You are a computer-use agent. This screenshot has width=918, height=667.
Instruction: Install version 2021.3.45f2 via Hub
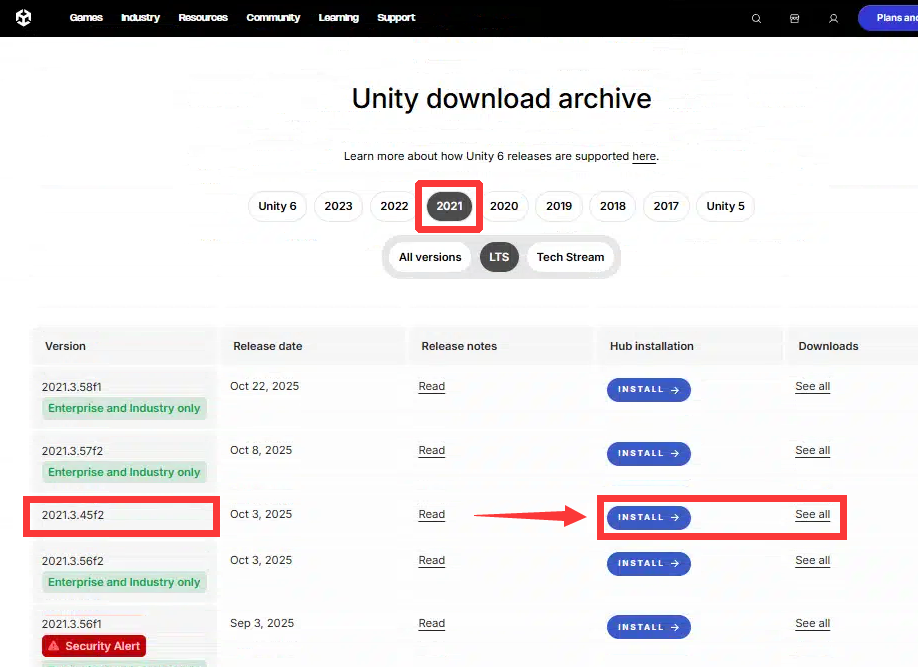648,517
